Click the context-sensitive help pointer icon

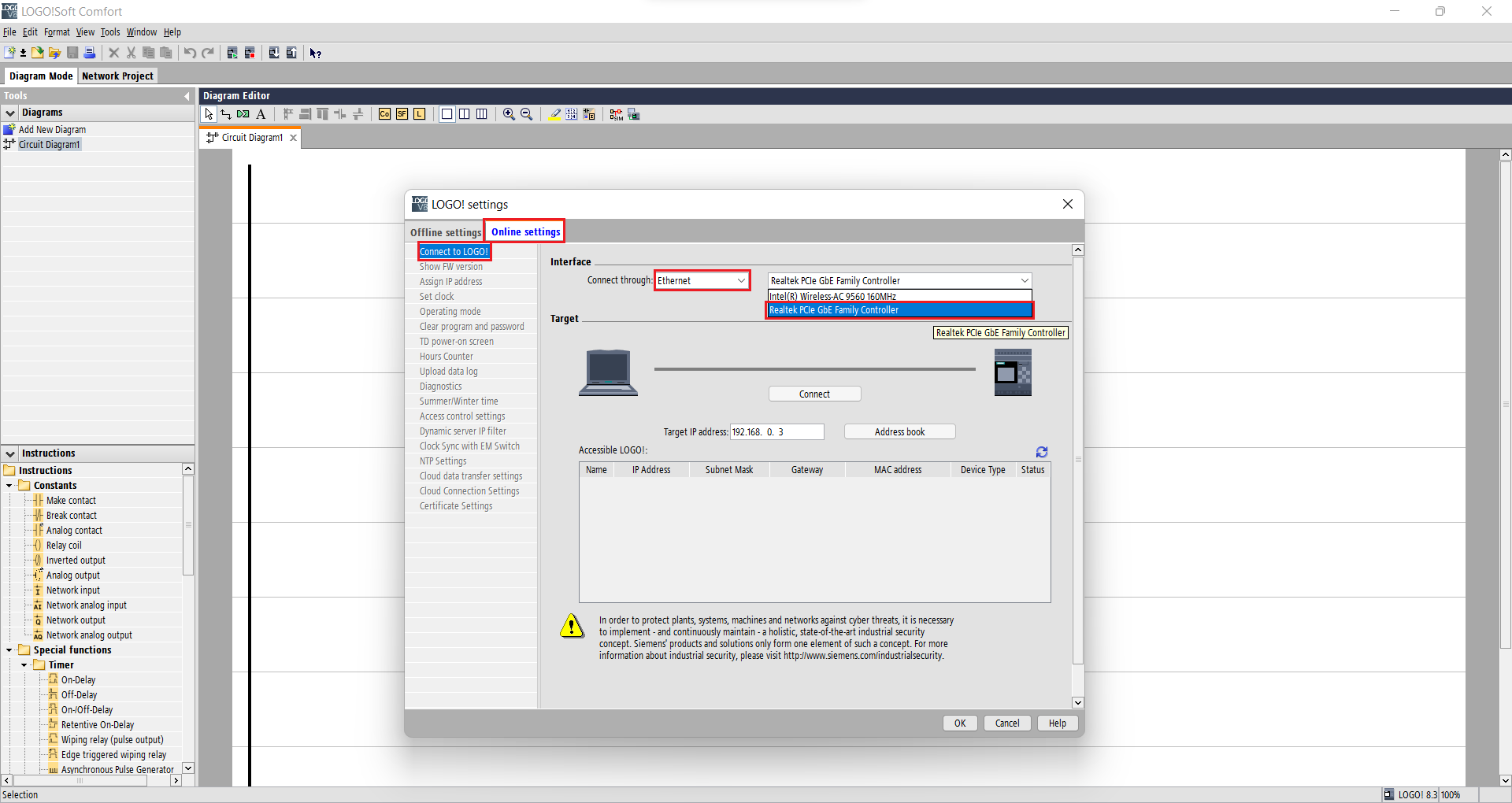coord(315,53)
